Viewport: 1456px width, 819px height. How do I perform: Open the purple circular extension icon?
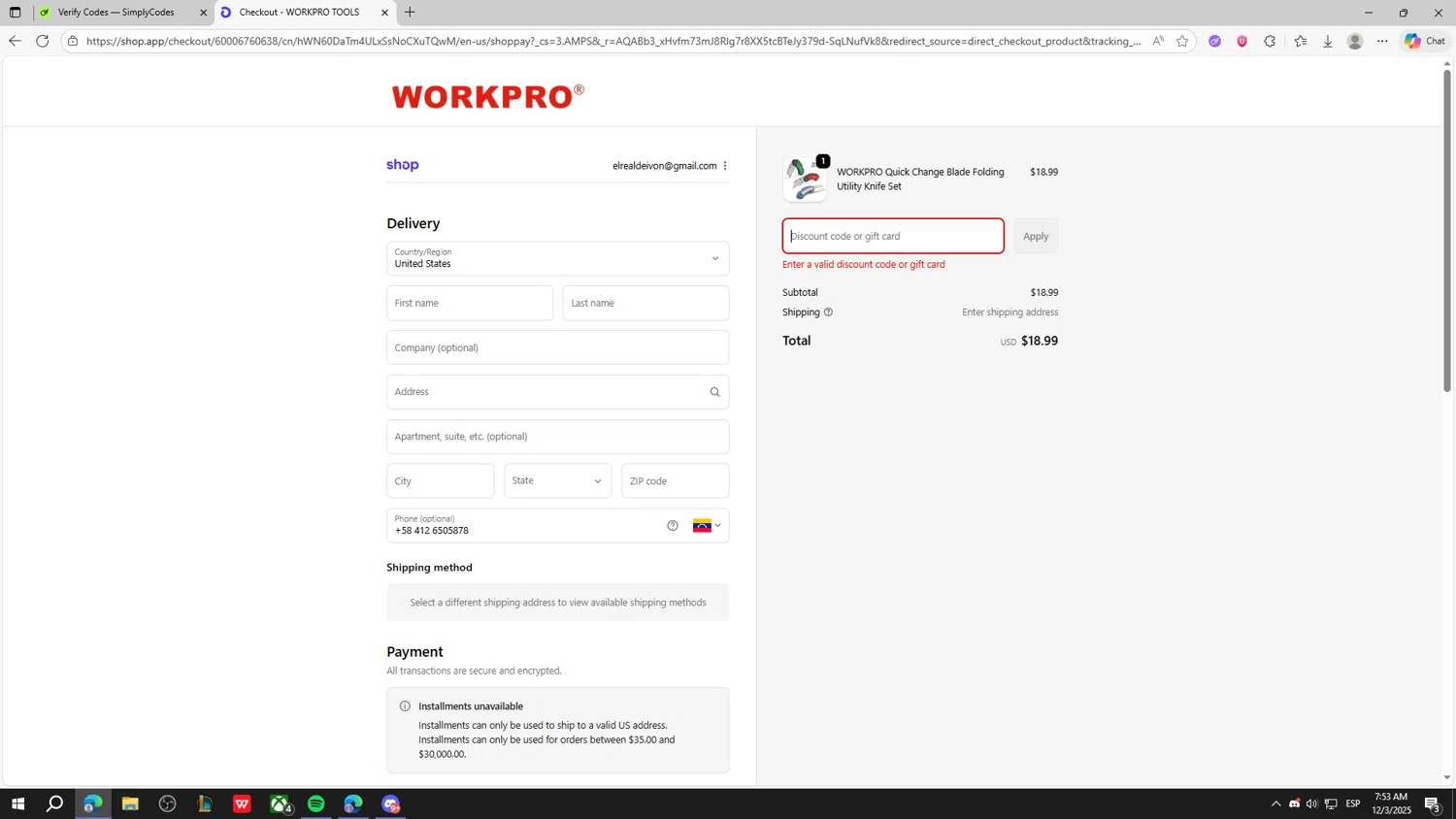click(x=1214, y=41)
